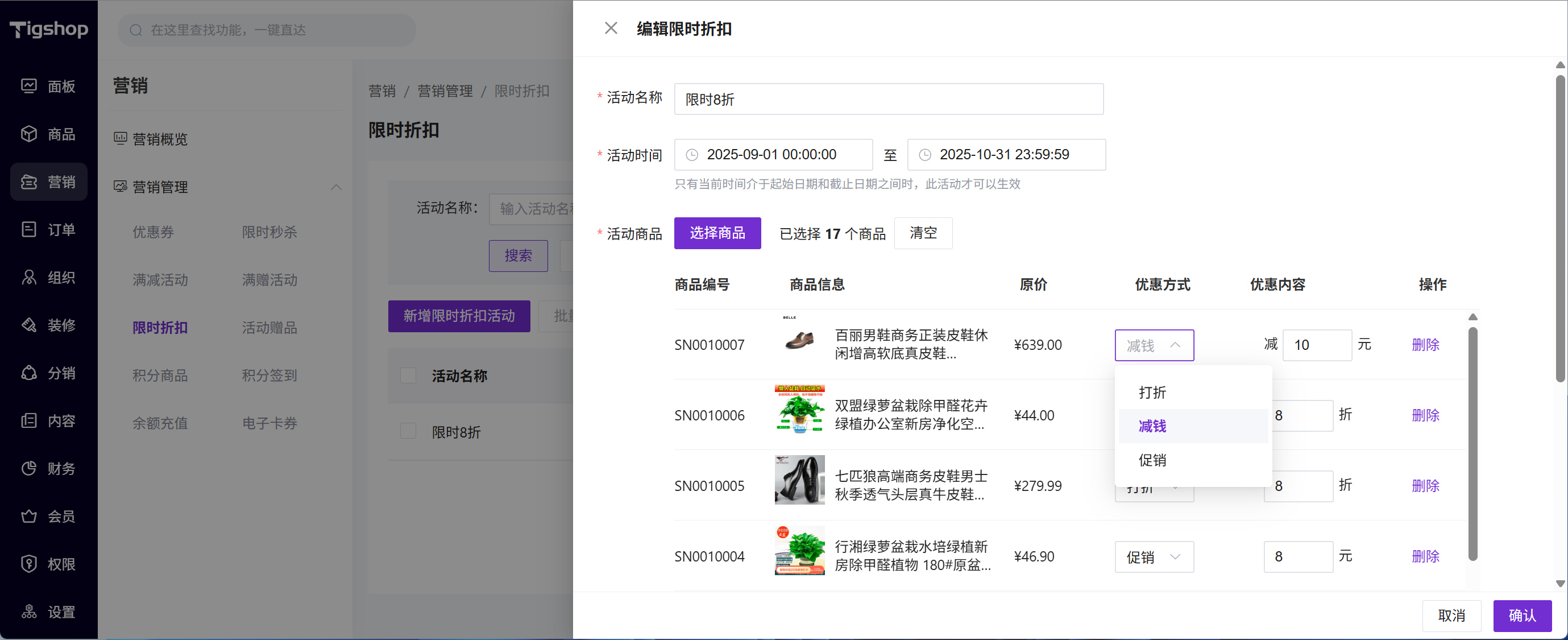Click the 选择商品 button
The height and width of the screenshot is (640, 1568).
click(717, 233)
